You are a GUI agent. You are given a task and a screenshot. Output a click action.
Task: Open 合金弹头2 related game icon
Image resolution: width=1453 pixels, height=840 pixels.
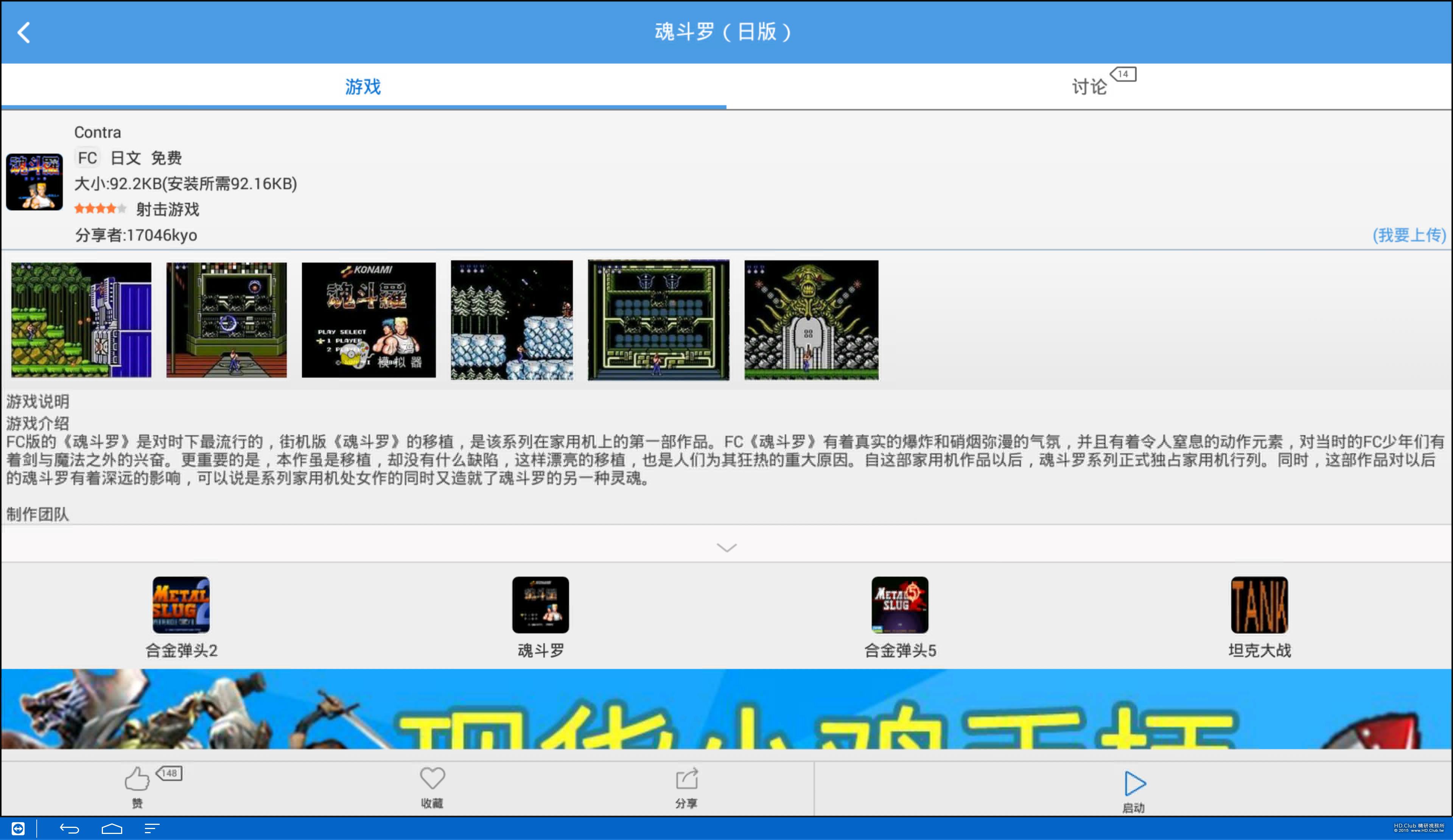(x=181, y=605)
